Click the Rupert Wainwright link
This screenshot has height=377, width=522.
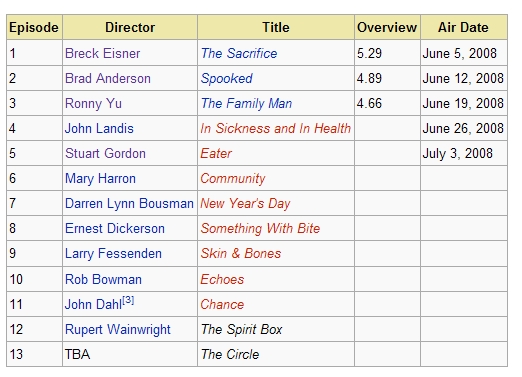118,330
